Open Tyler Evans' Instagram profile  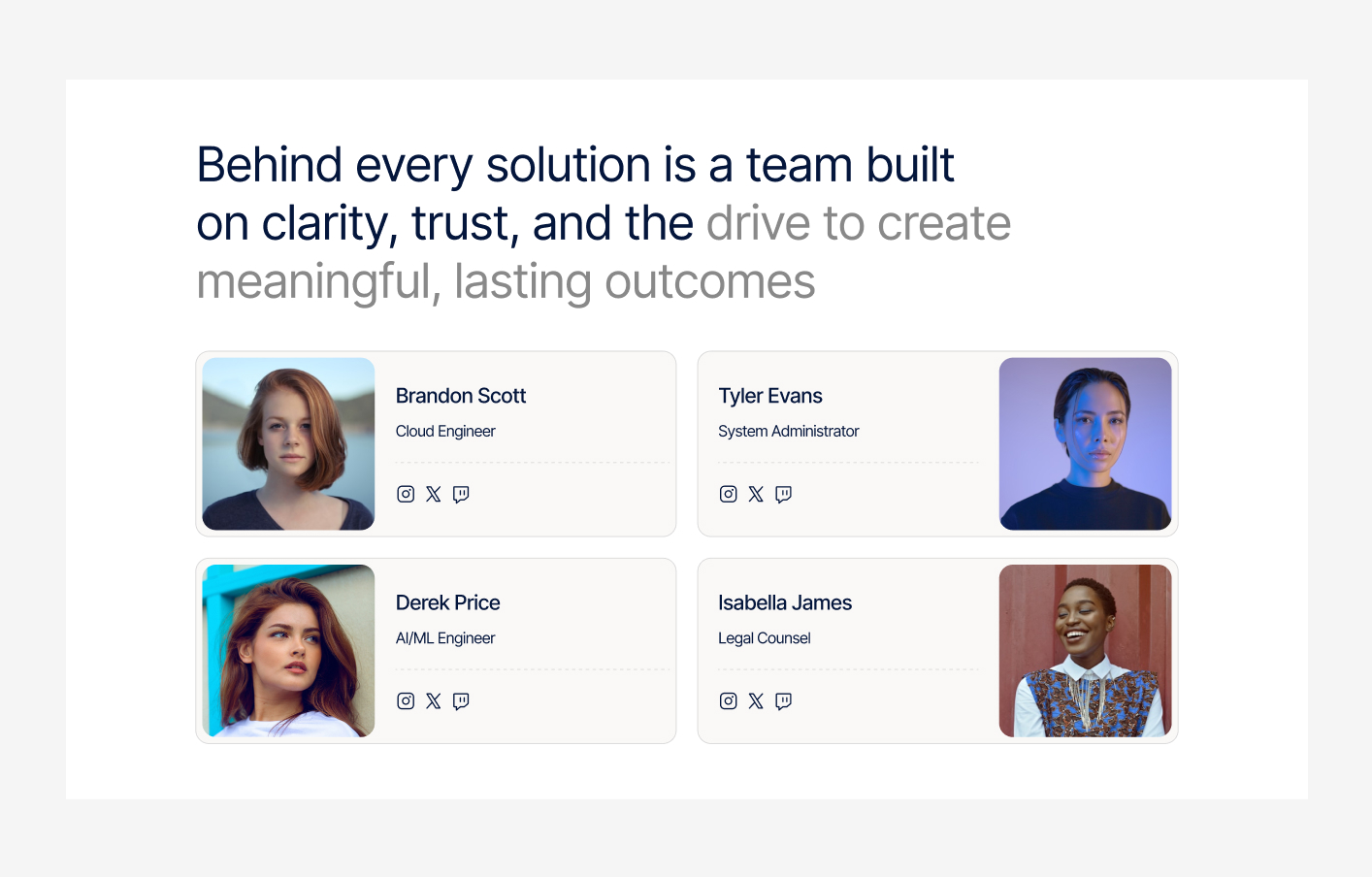[x=728, y=494]
